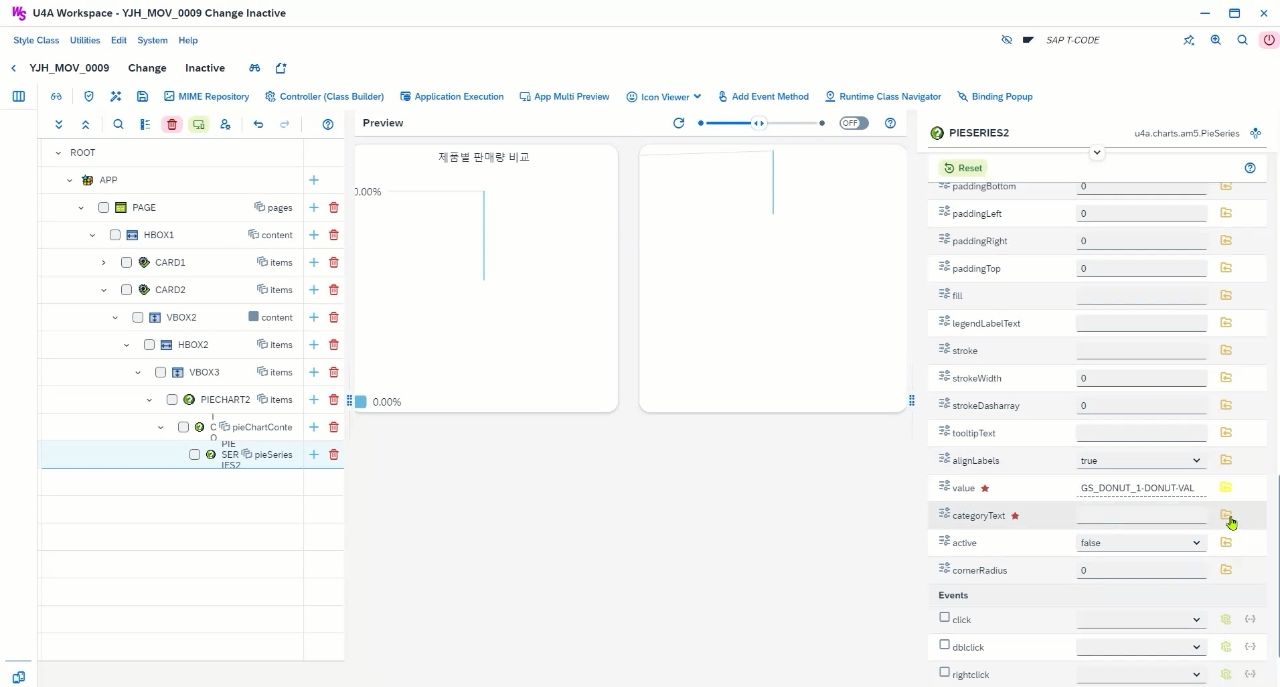The height and width of the screenshot is (687, 1280).
Task: Click the help question icon in tree toolbar
Action: pyautogui.click(x=328, y=124)
